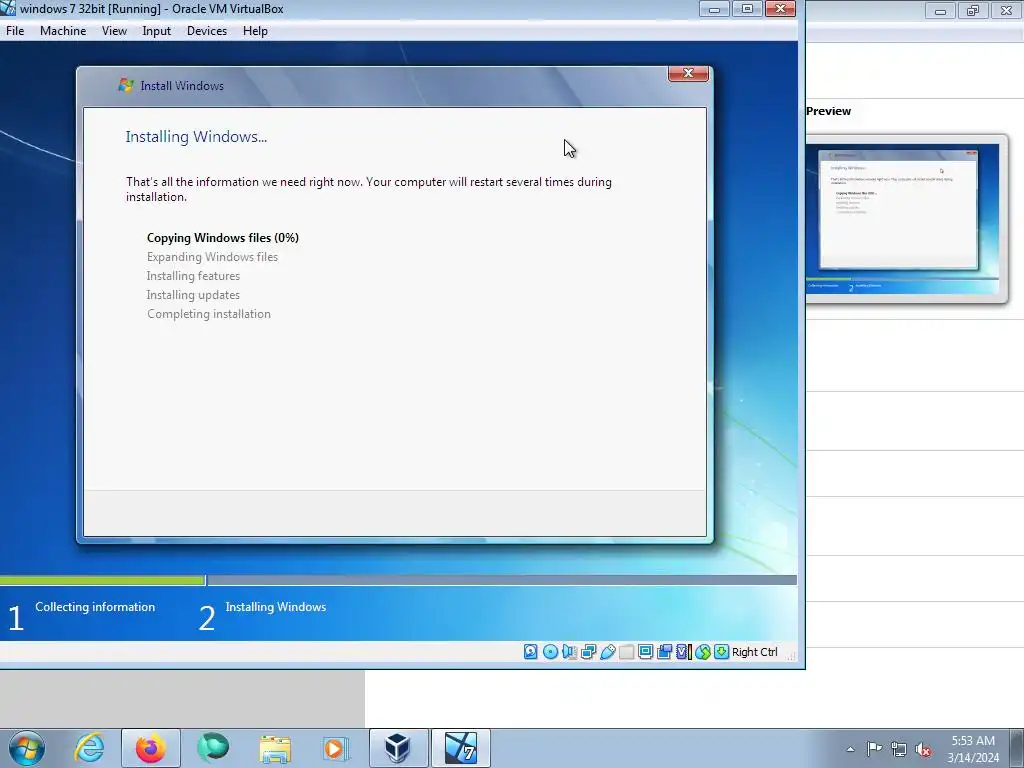Click the mouse integration status icon
Viewport: 1024px width, 768px height.
pos(703,652)
